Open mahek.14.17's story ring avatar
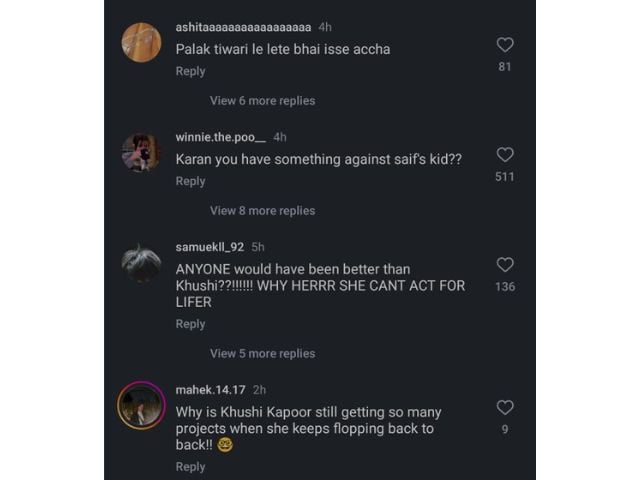 [x=141, y=405]
